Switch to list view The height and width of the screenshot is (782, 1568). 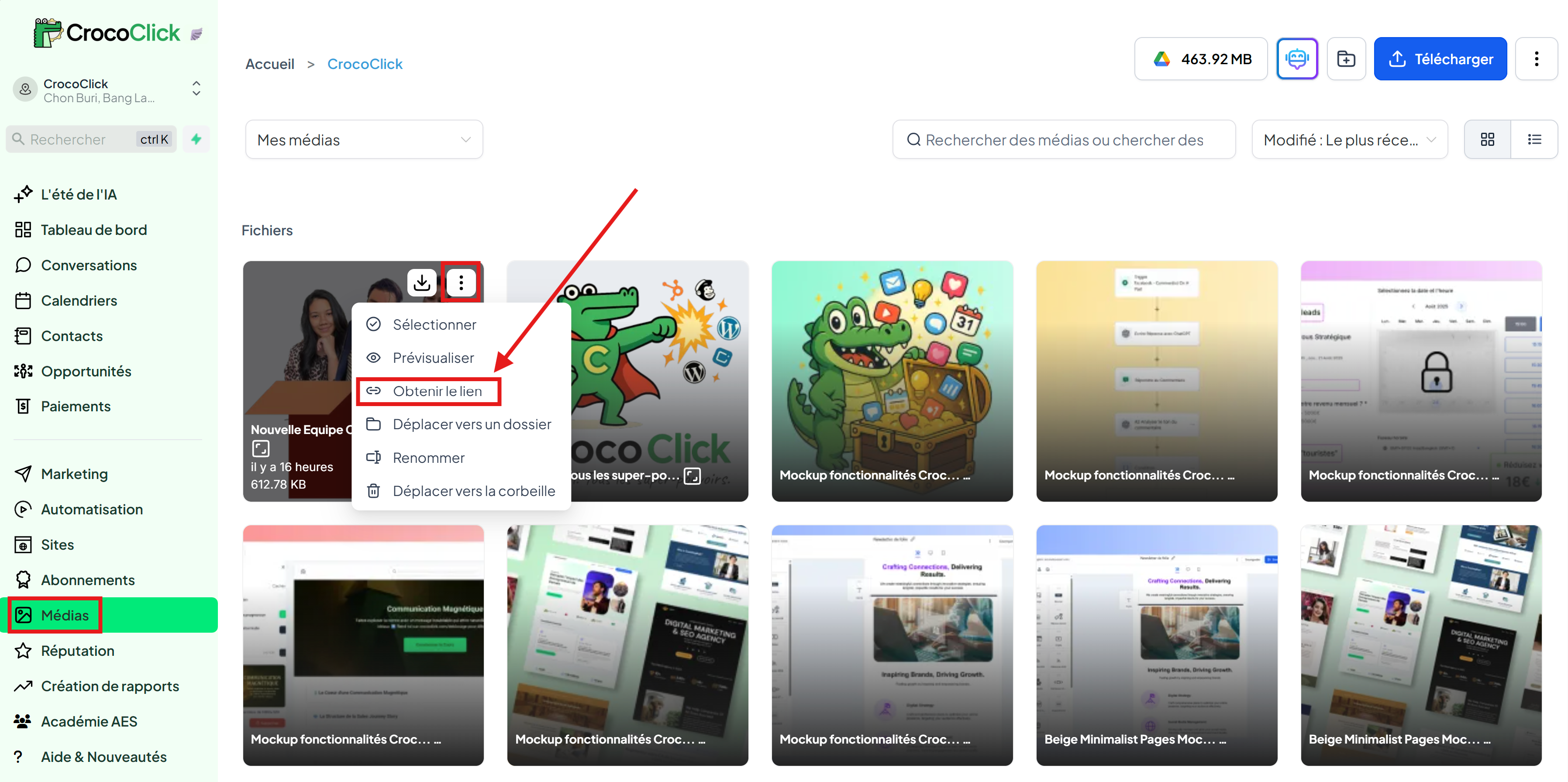[1534, 139]
